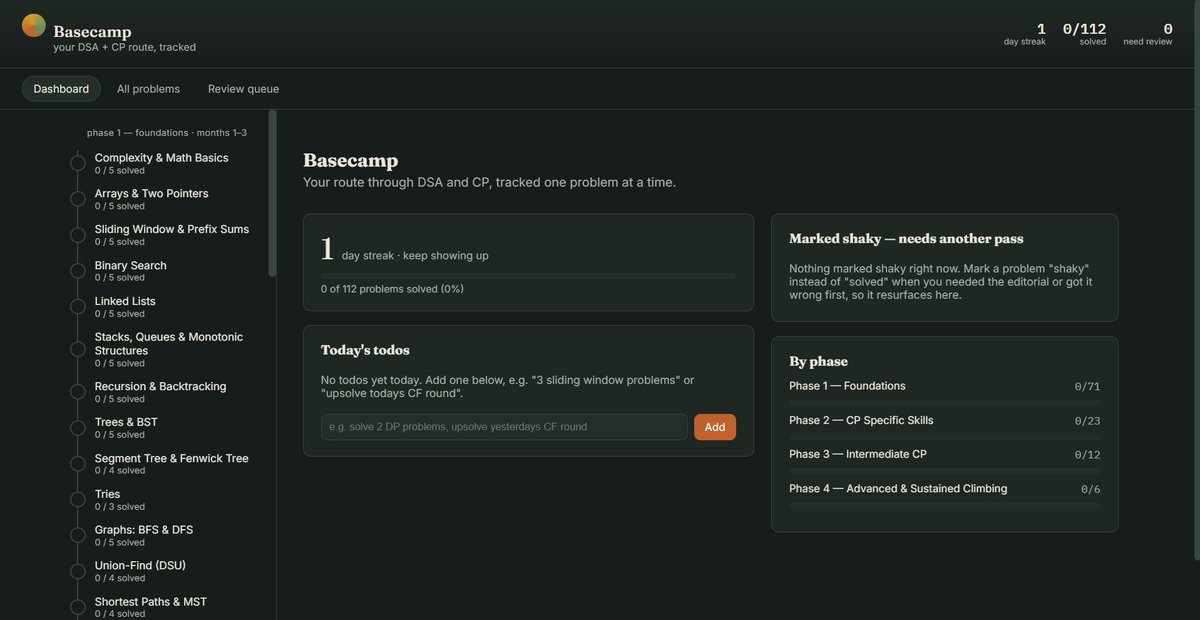
Task: Open the Sliding Window & Prefix Sums topic
Action: tap(172, 229)
